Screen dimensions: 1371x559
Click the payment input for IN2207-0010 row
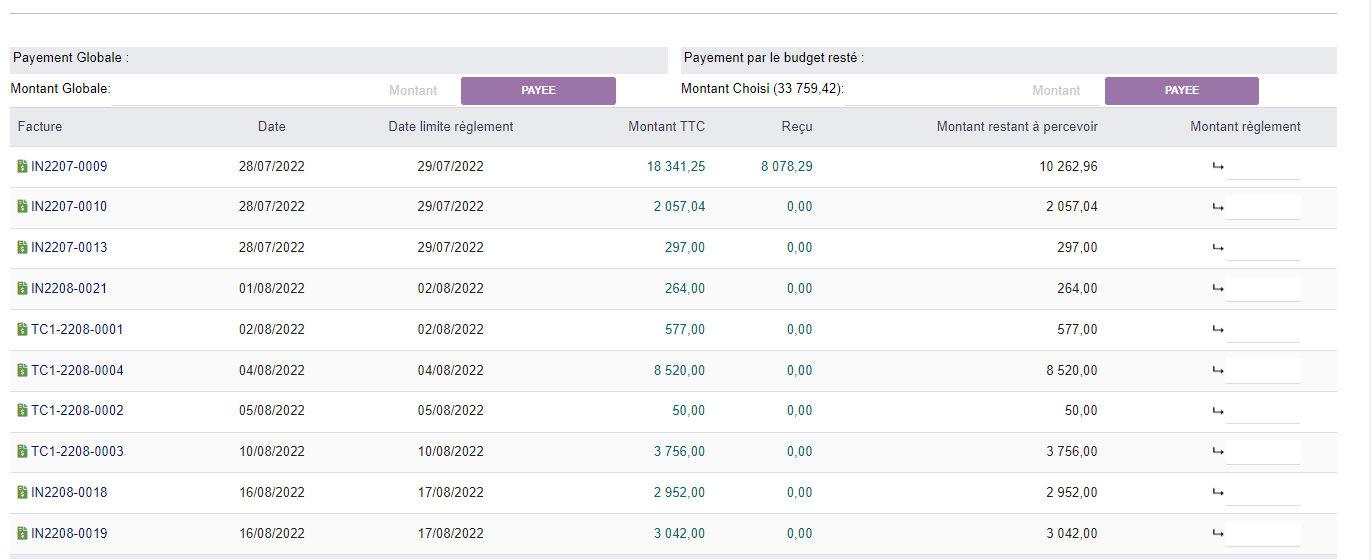[1262, 207]
